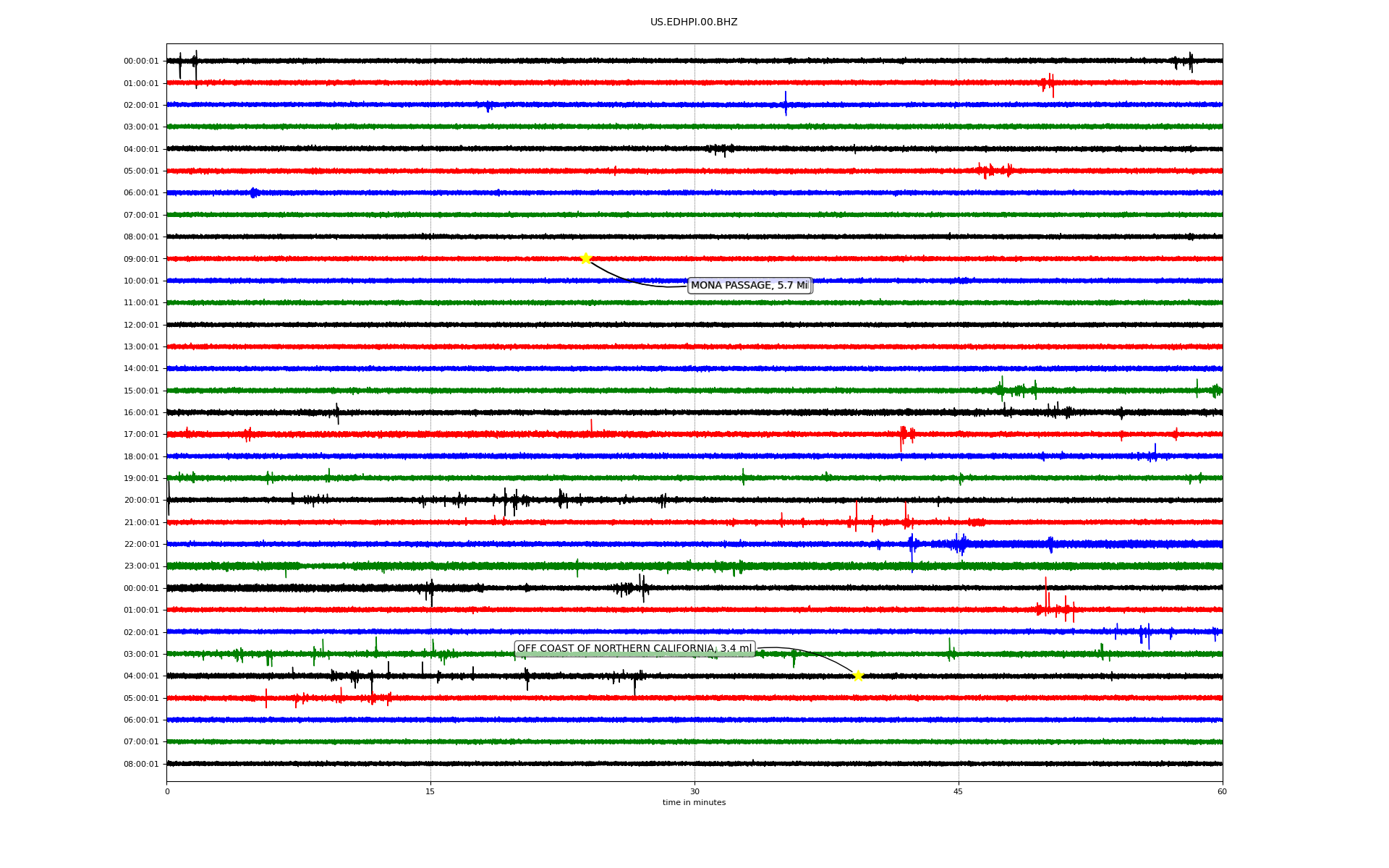Viewport: 1389px width, 868px height.
Task: Click the 30 tick label on the time axis
Action: tap(694, 791)
